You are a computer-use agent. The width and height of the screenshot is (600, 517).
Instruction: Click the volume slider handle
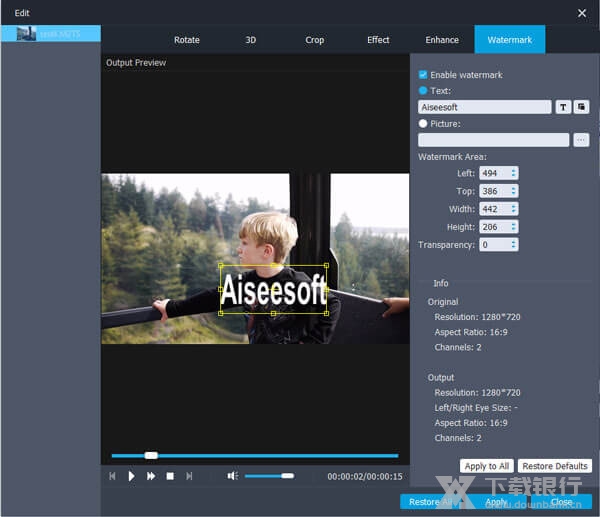(287, 476)
